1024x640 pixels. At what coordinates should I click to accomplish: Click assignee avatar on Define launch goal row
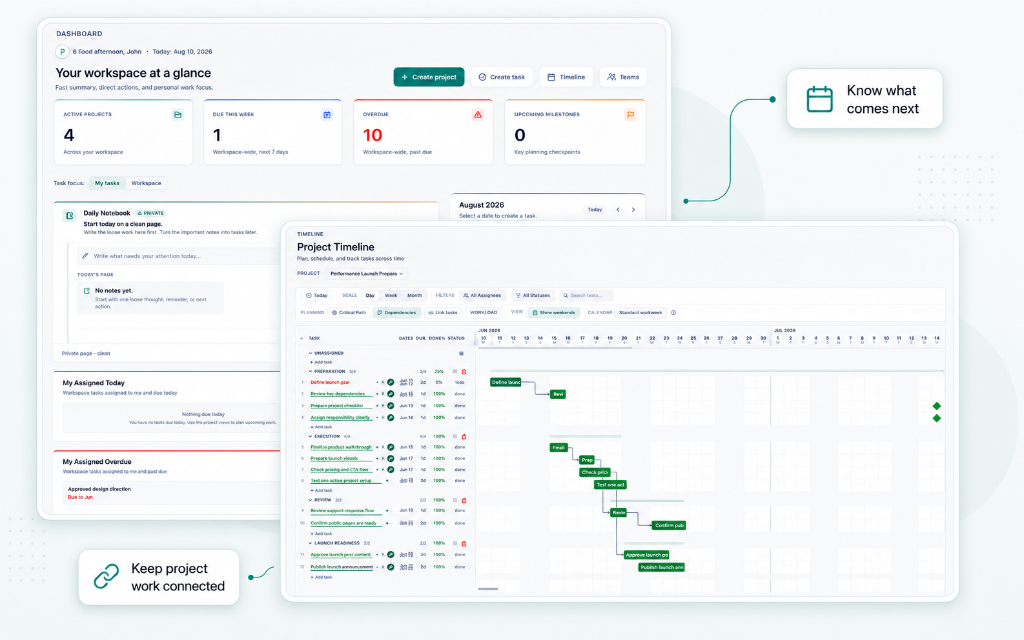pos(391,382)
